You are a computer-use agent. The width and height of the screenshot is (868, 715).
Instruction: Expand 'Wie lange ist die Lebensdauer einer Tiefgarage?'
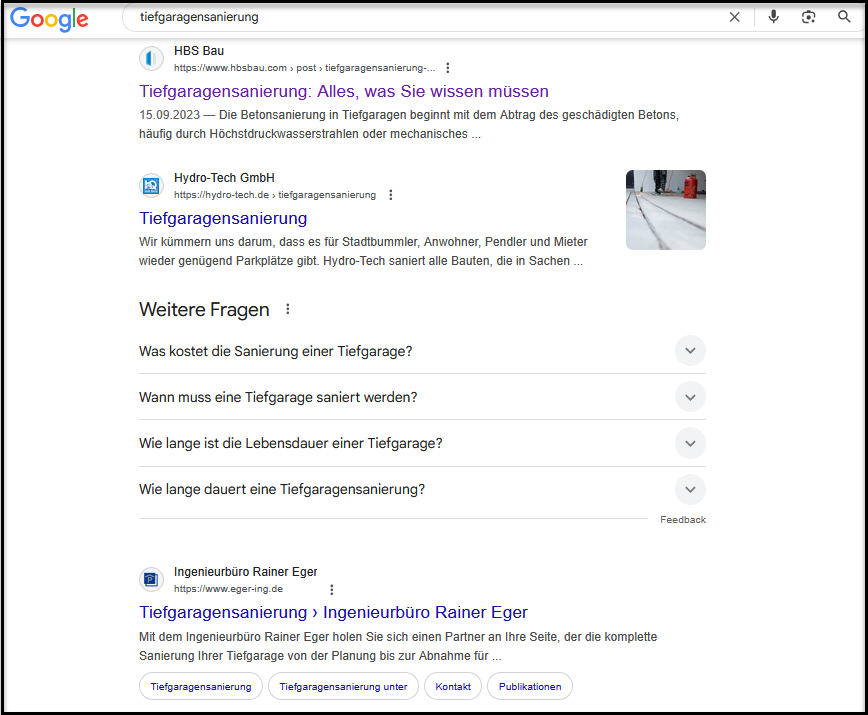pos(422,443)
